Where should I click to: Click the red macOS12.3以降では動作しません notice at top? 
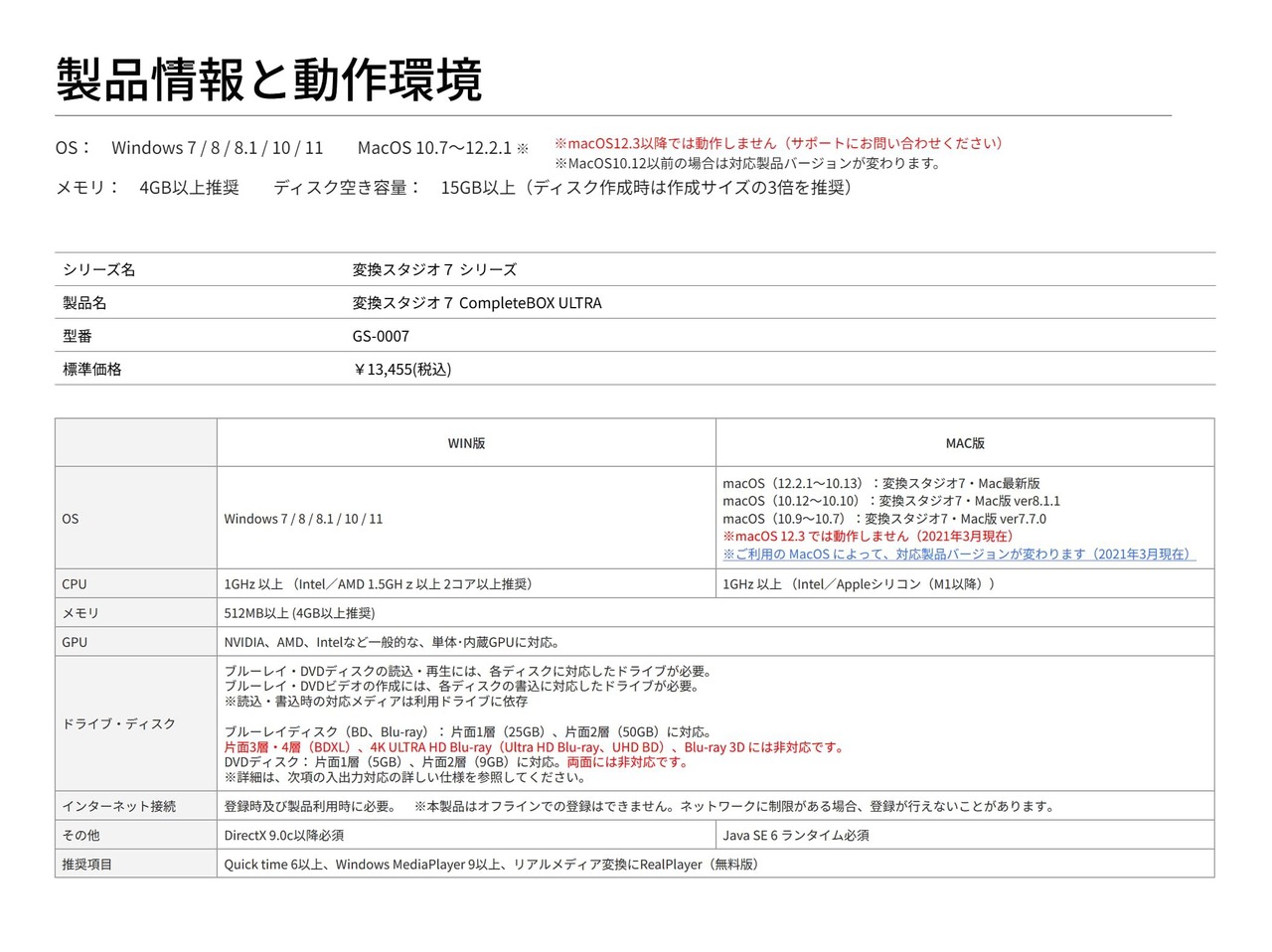point(779,143)
